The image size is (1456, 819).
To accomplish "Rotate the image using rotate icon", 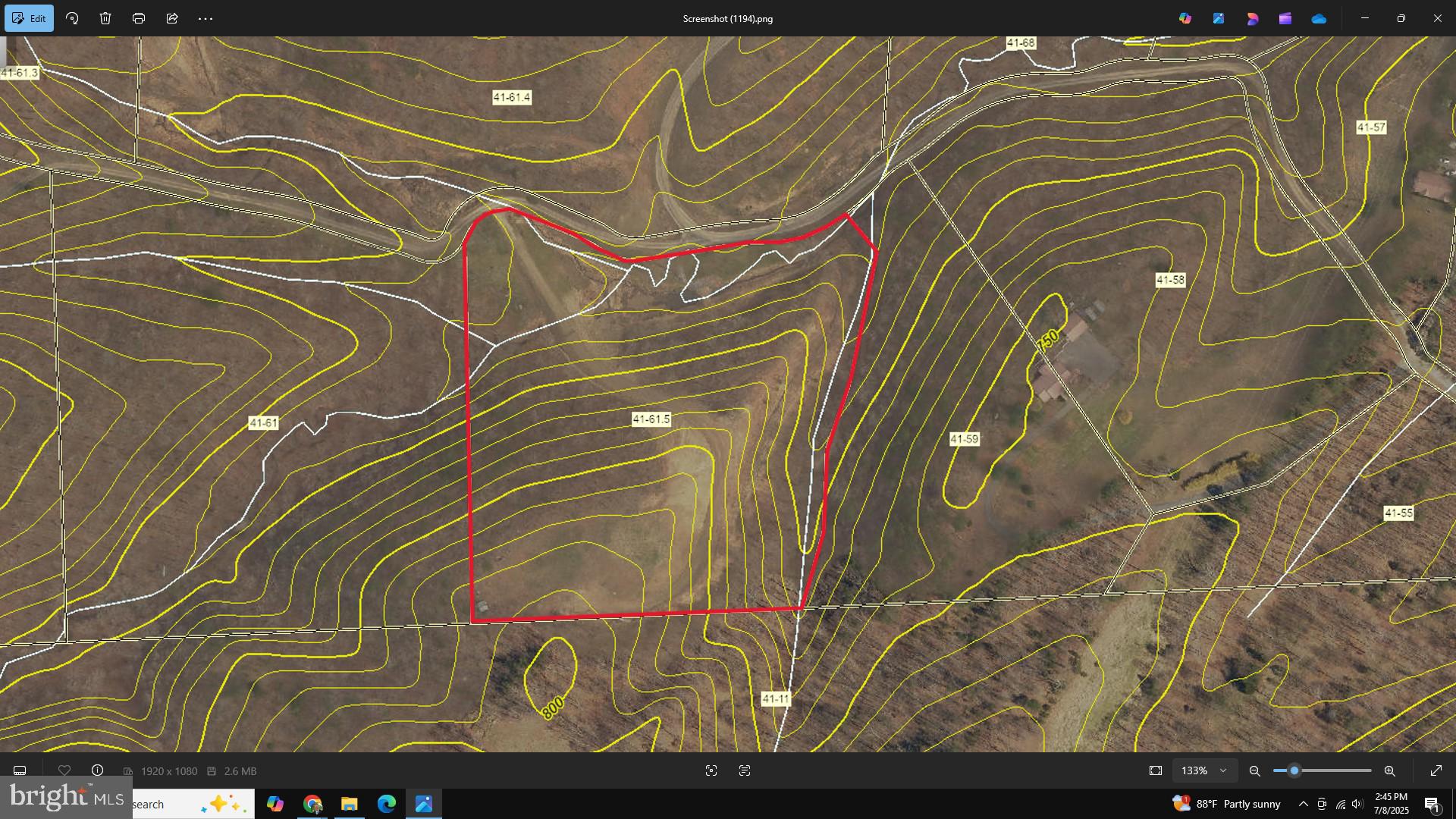I will (x=73, y=18).
